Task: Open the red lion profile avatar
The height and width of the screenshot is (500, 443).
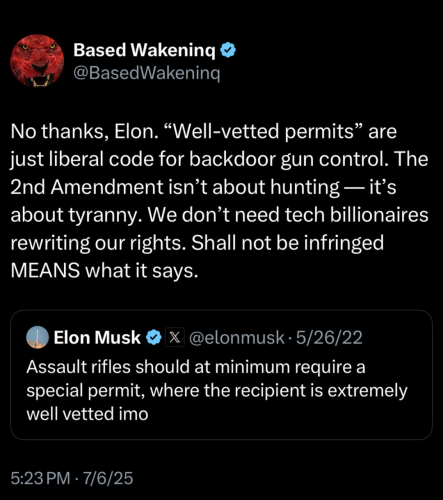Action: [x=37, y=61]
